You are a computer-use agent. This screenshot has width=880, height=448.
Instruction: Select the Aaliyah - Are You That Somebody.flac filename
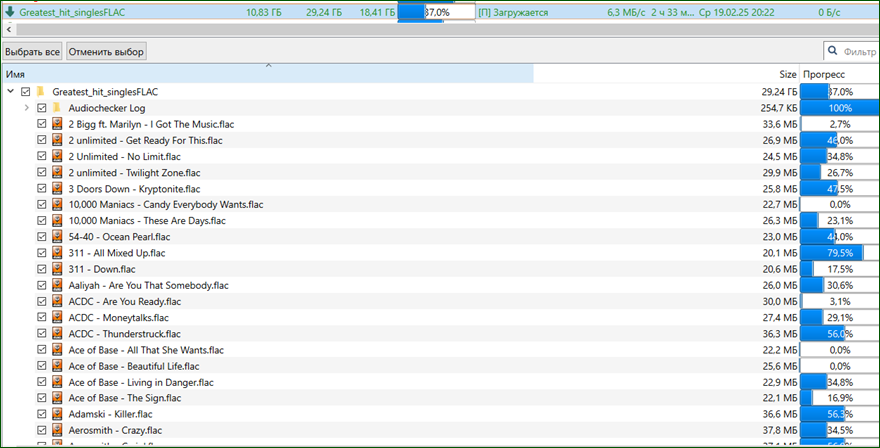point(149,286)
